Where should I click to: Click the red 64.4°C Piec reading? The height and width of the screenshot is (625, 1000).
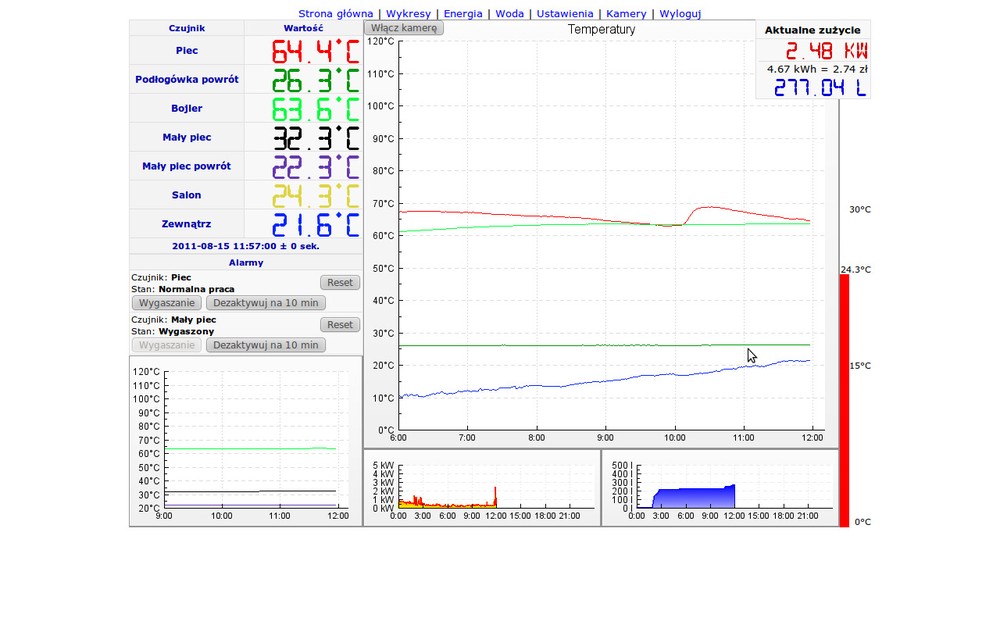tap(316, 51)
